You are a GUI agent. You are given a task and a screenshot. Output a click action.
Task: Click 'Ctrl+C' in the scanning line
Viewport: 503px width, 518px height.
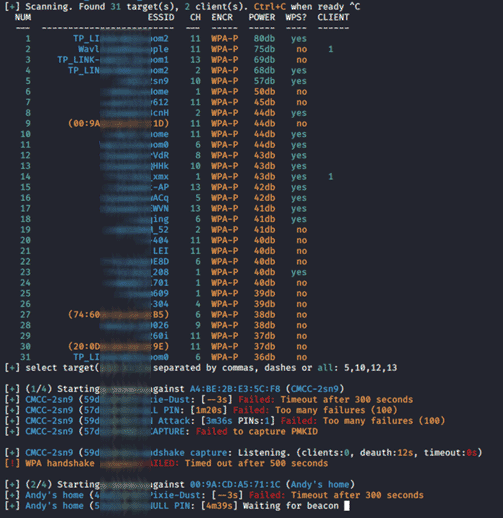pyautogui.click(x=270, y=7)
